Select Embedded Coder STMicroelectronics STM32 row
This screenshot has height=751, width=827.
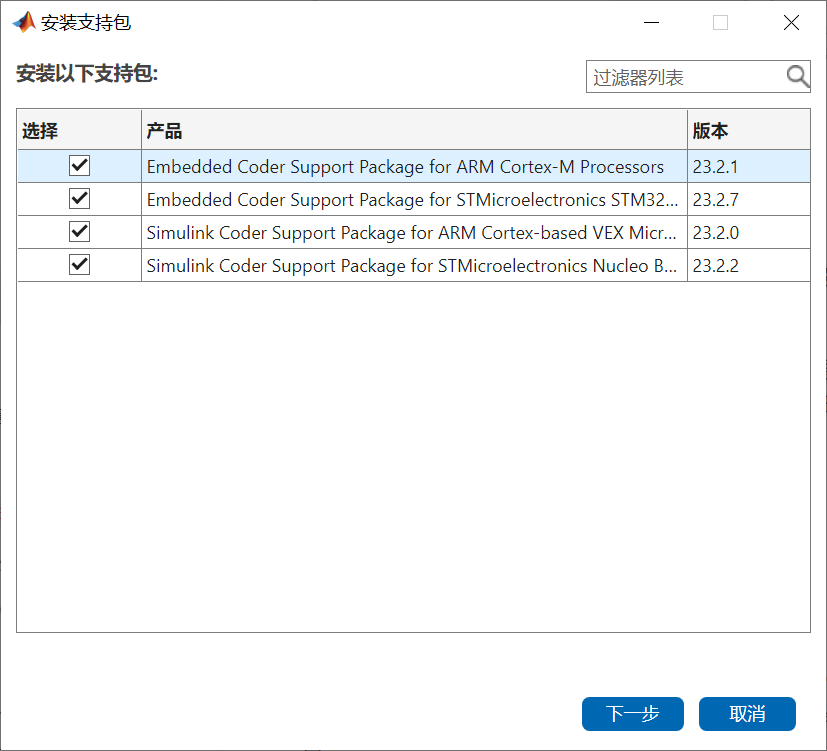(414, 199)
